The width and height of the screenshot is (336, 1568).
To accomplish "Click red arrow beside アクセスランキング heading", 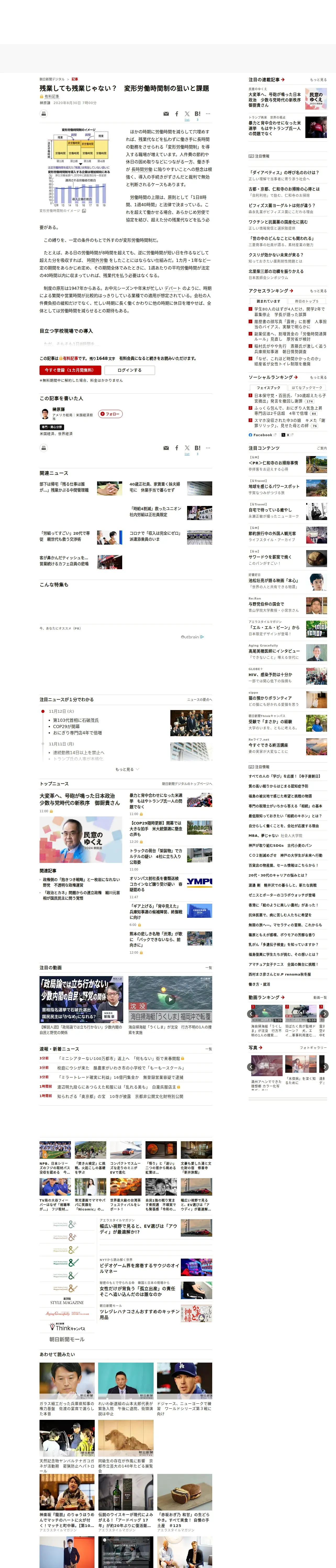I will tap(292, 290).
